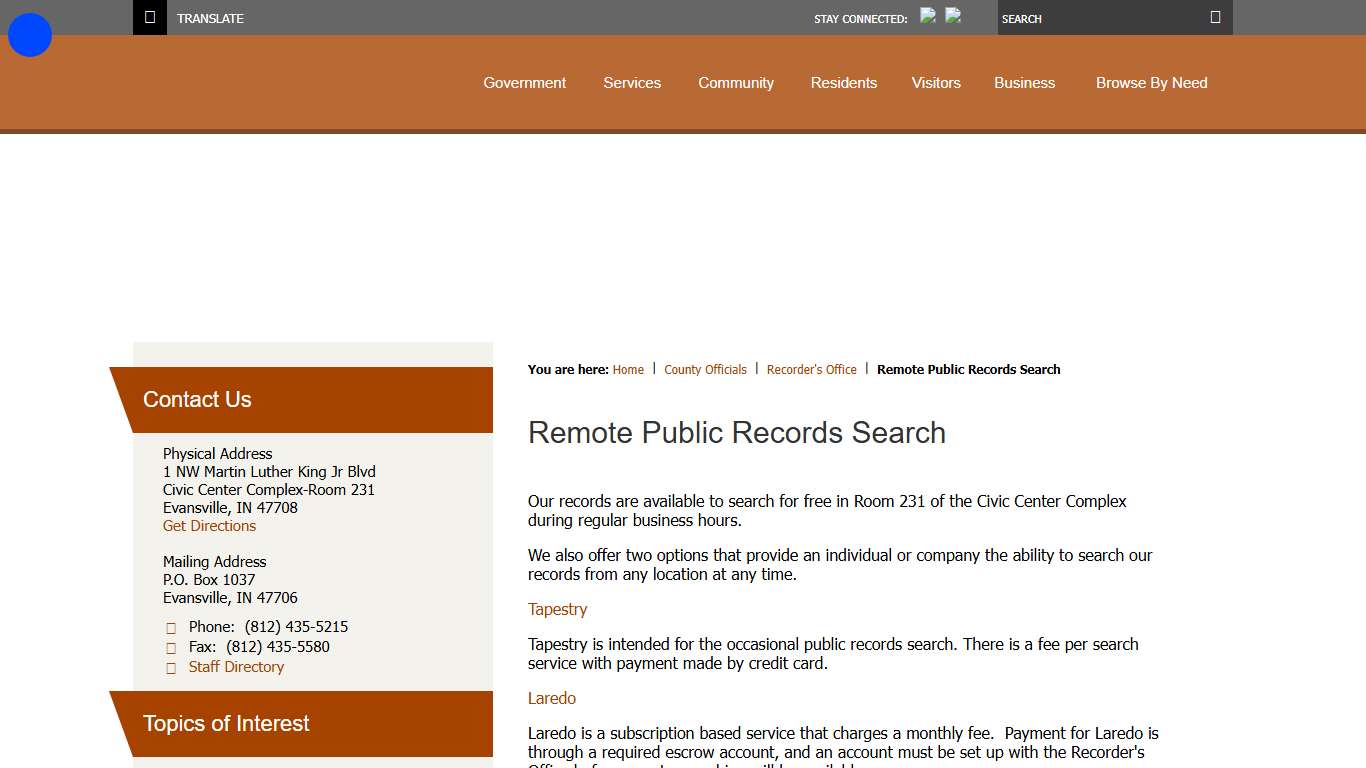Screen dimensions: 1366x768
Task: Select the Residents menu item
Action: tap(843, 83)
